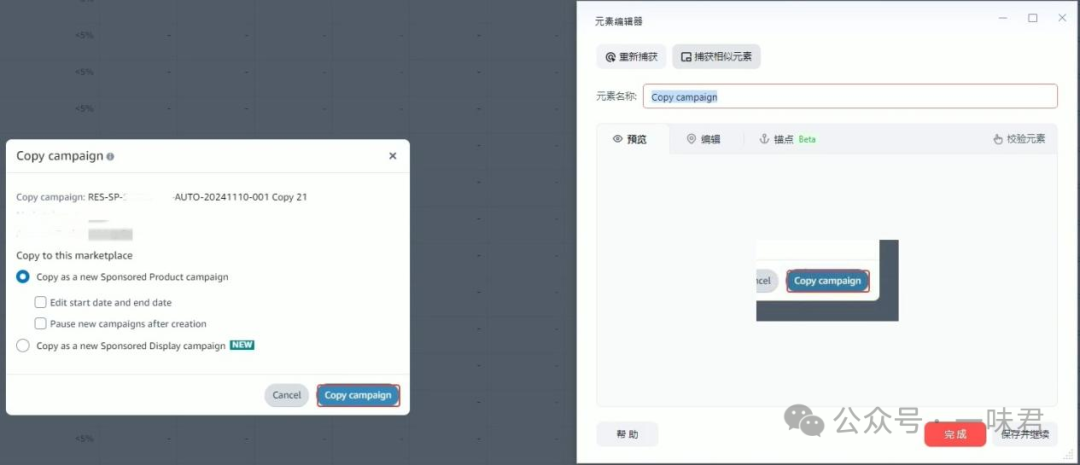Image resolution: width=1080 pixels, height=465 pixels.
Task: Click the NEW badge next to Sponsored Display
Action: 242,345
